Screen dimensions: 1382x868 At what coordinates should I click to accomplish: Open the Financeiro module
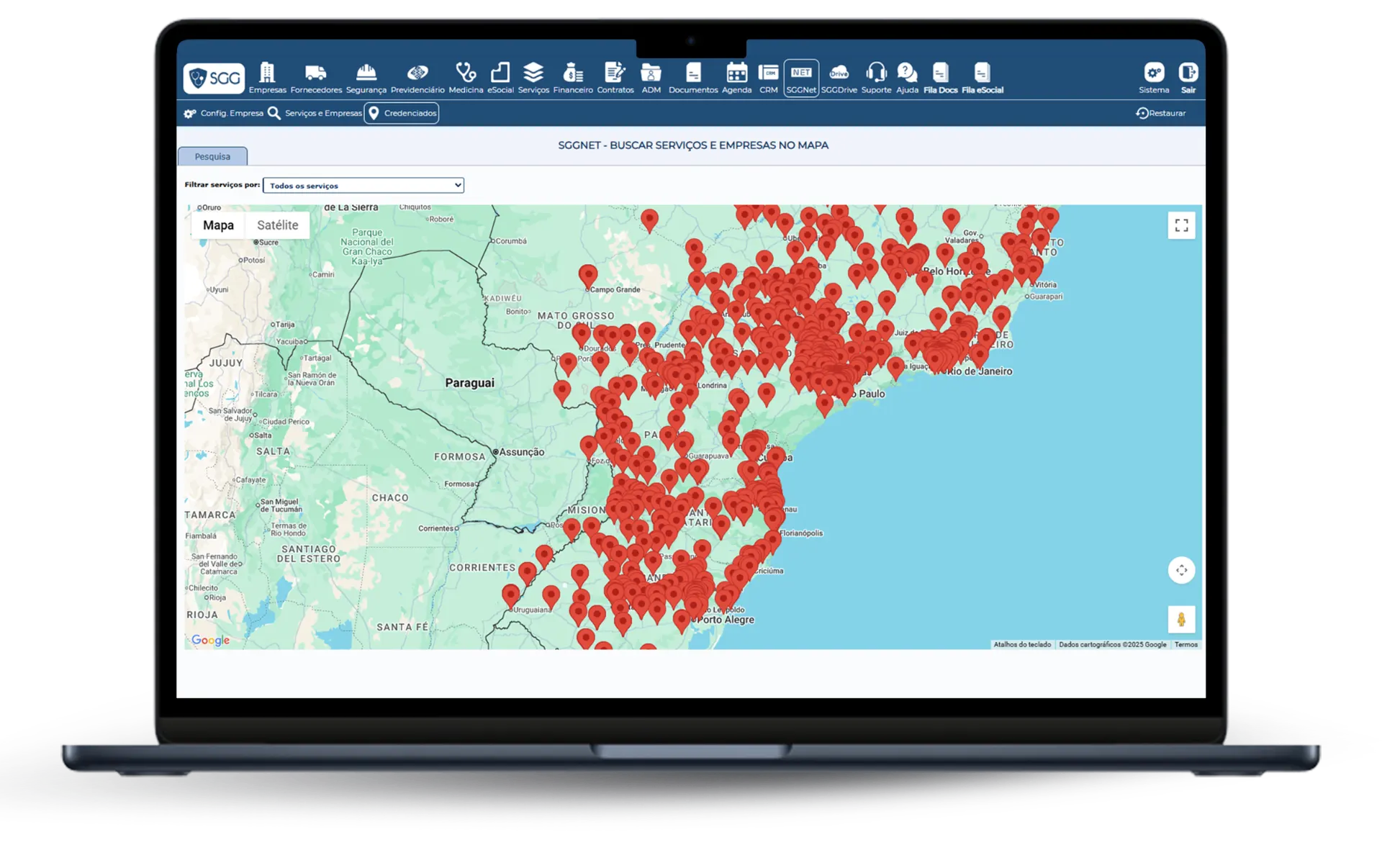[x=573, y=78]
